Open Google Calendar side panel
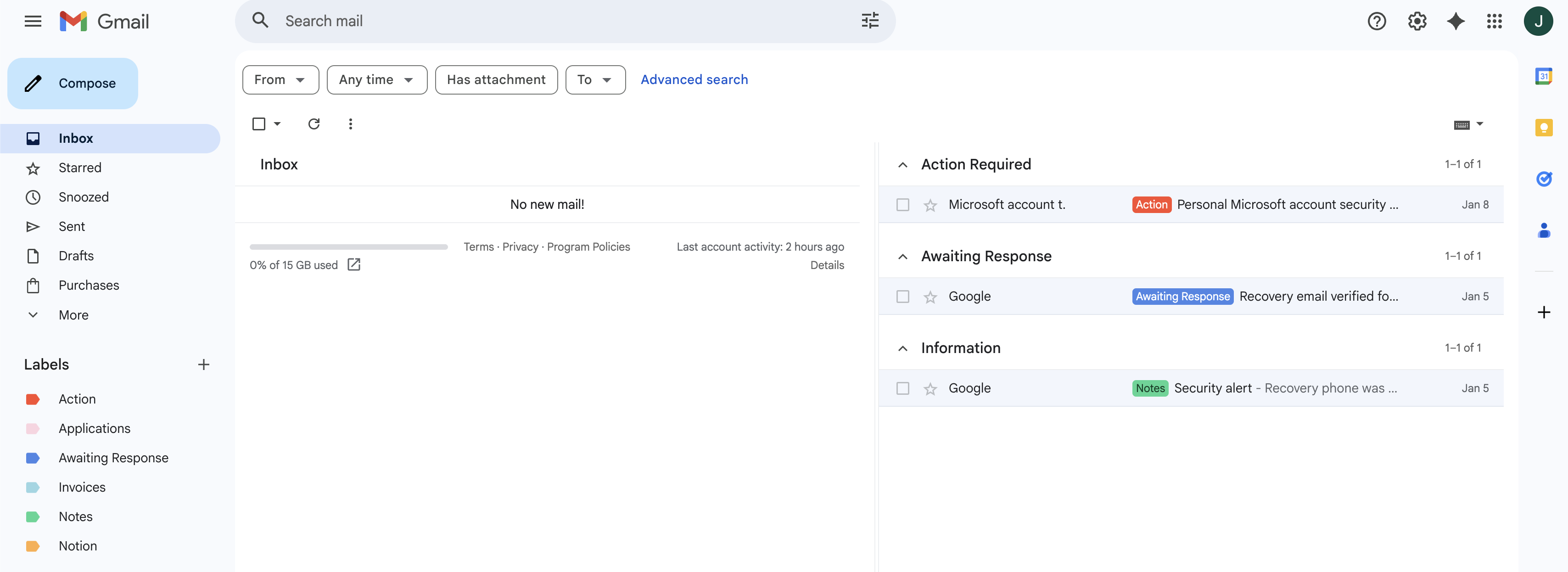1568x572 pixels. click(1543, 76)
